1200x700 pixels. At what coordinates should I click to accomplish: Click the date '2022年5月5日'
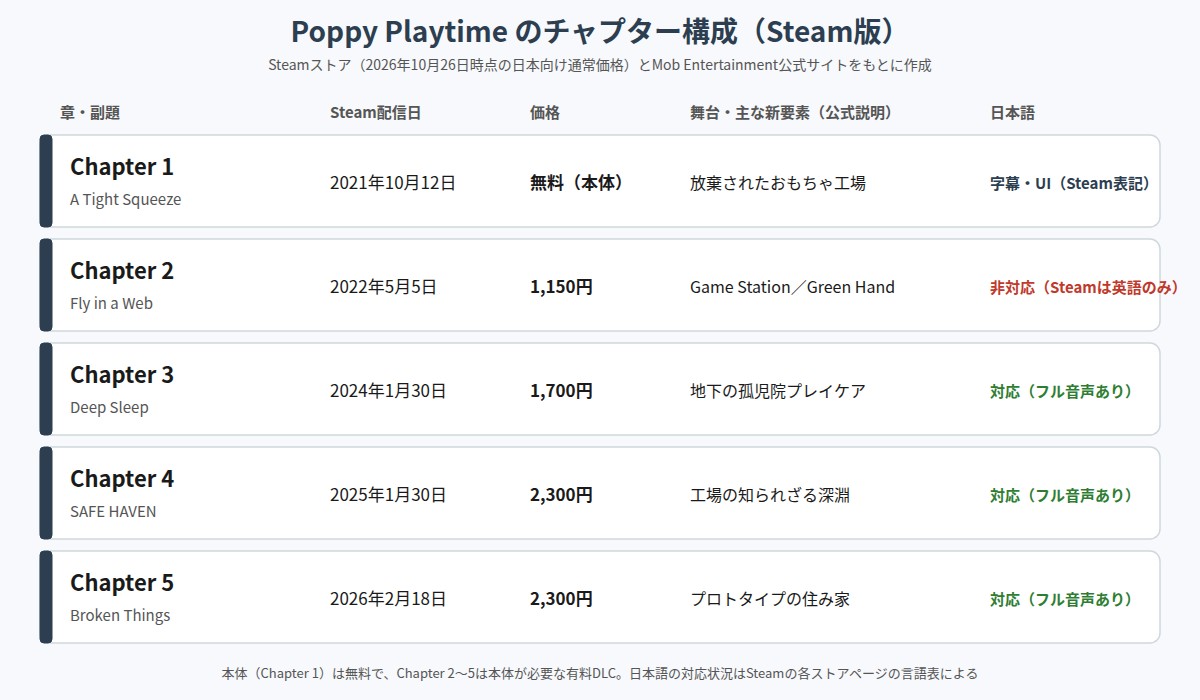tap(384, 287)
